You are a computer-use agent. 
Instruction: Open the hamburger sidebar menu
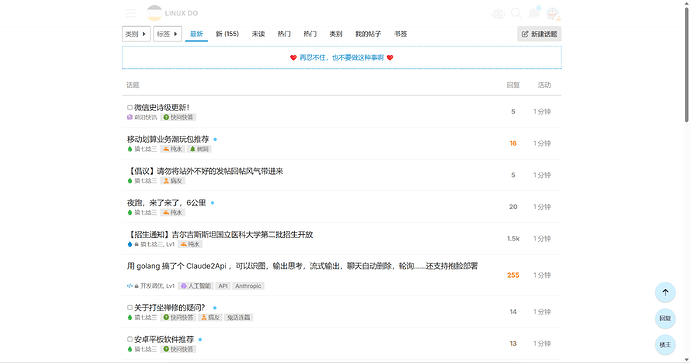pyautogui.click(x=131, y=13)
